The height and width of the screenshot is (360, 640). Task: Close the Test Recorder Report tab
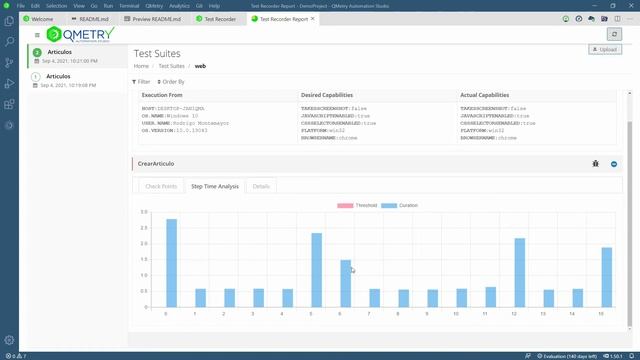[x=313, y=19]
